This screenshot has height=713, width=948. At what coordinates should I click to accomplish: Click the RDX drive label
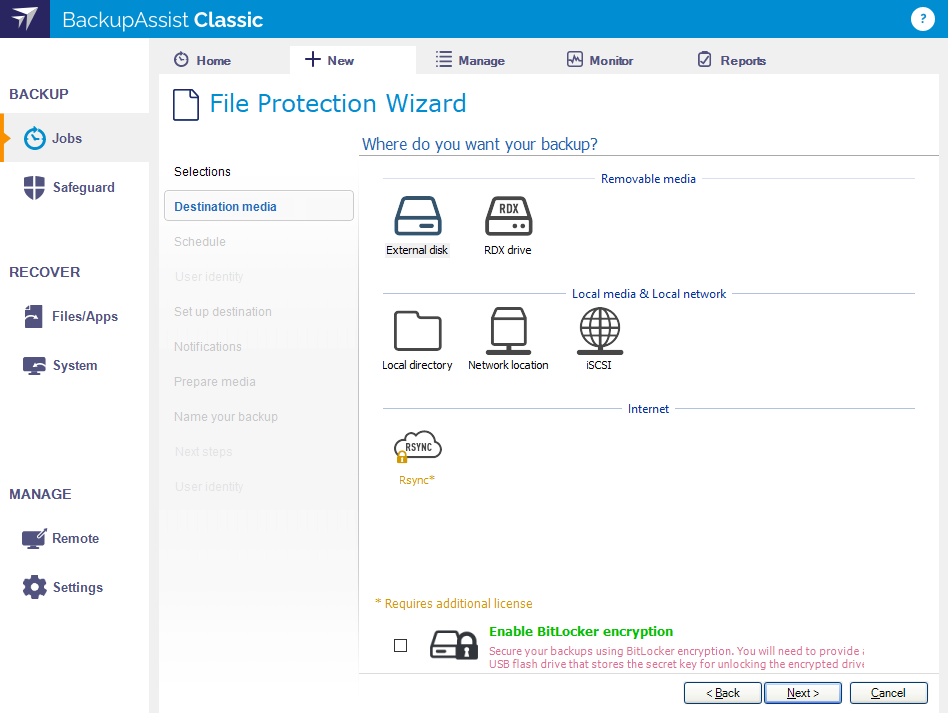pos(508,250)
